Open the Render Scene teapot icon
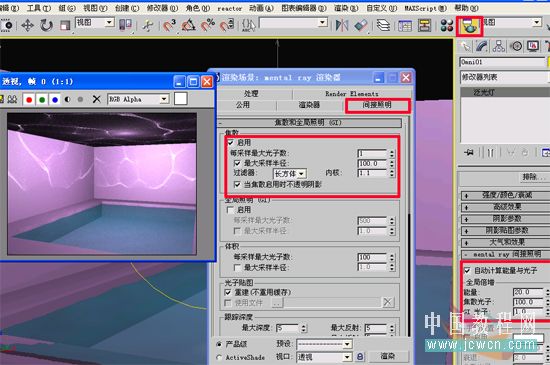This screenshot has height=365, width=550. (469, 26)
